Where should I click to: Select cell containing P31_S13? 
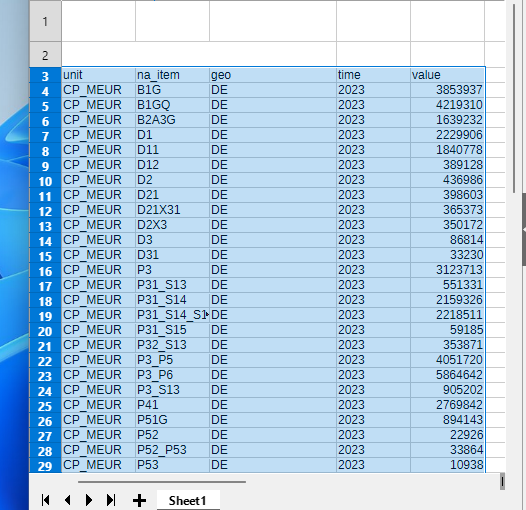[172, 285]
